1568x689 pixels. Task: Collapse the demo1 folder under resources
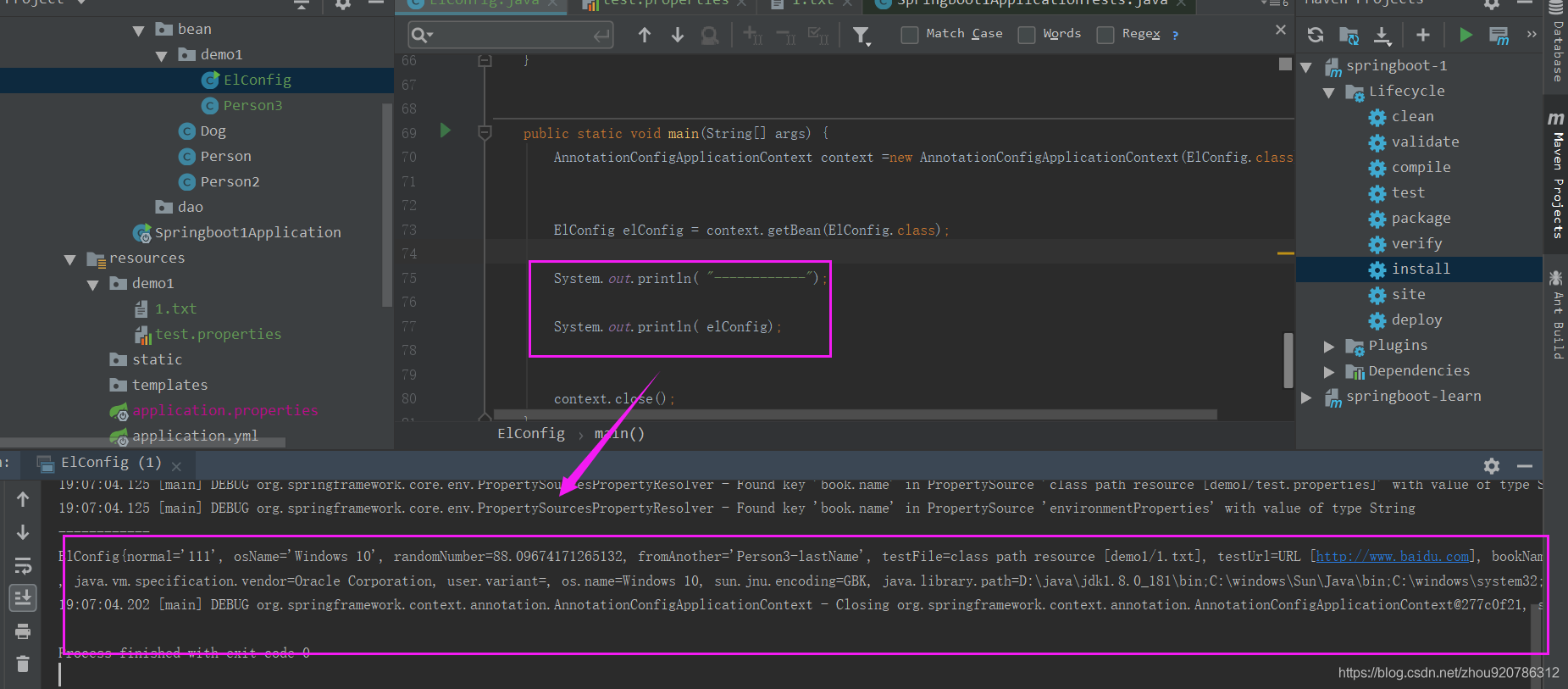click(93, 285)
